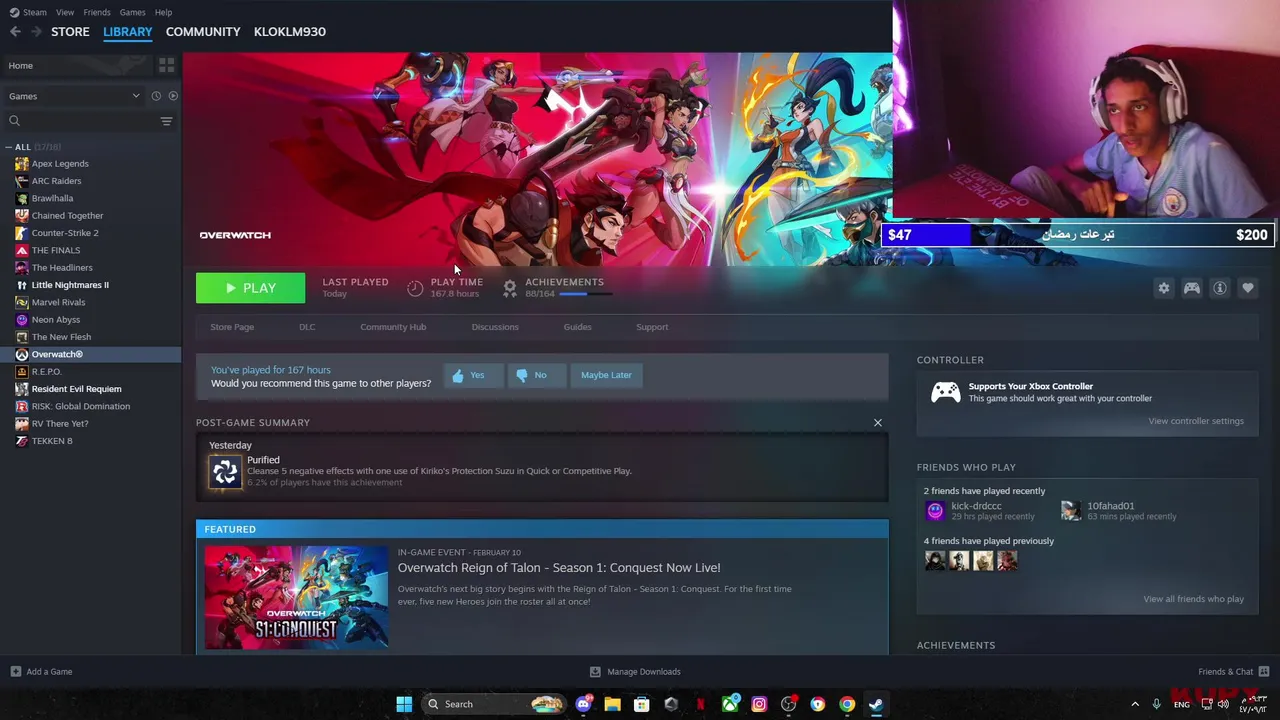Open Manage Downloads

(635, 672)
